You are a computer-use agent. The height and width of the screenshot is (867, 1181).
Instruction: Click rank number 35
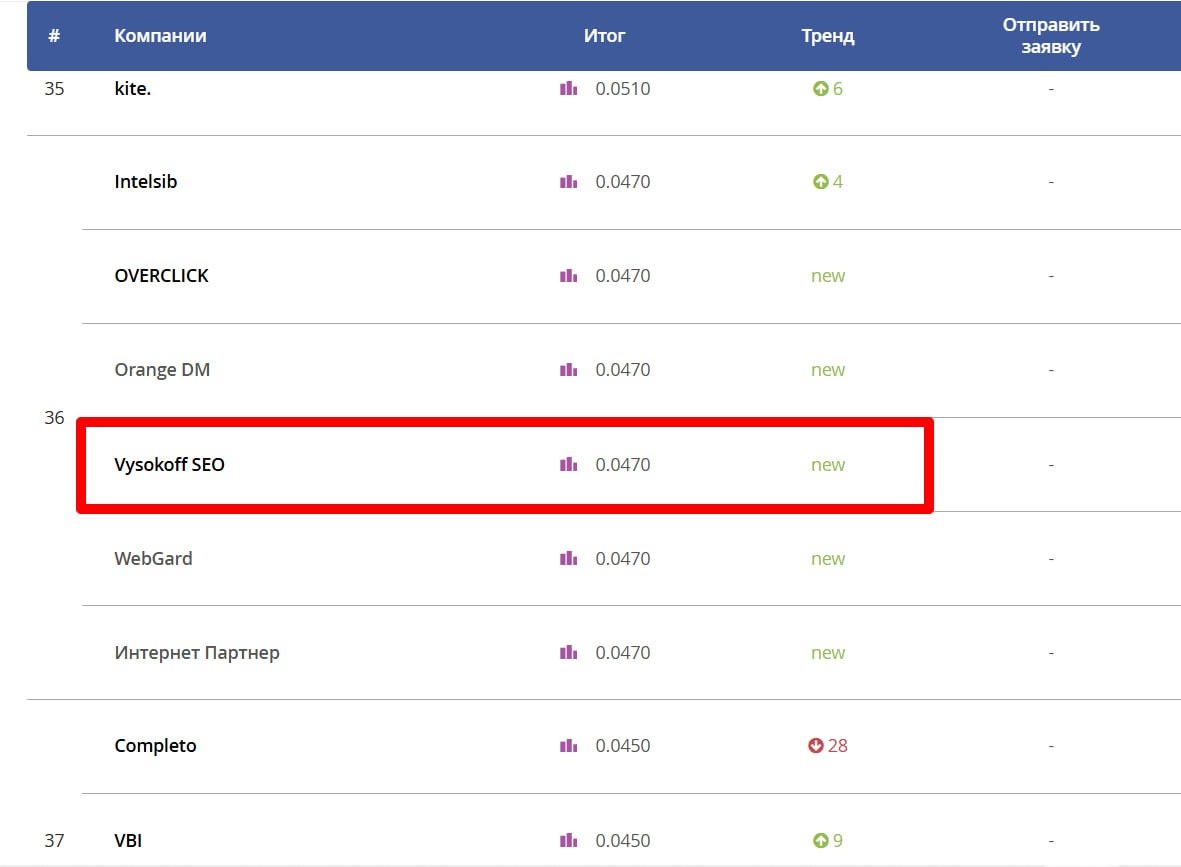point(54,89)
